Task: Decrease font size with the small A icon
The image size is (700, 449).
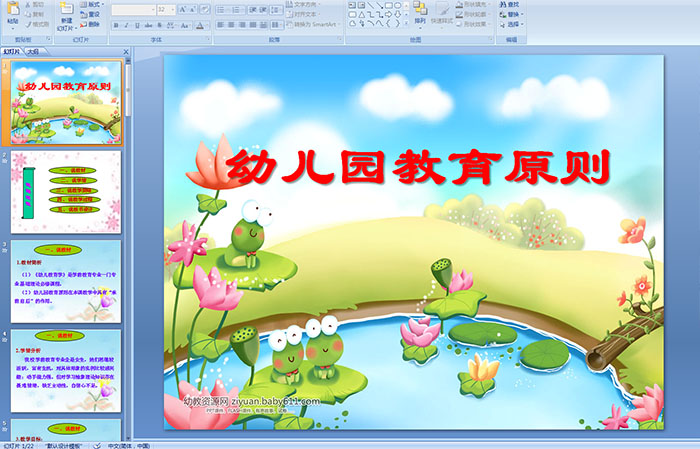Action: pos(193,9)
